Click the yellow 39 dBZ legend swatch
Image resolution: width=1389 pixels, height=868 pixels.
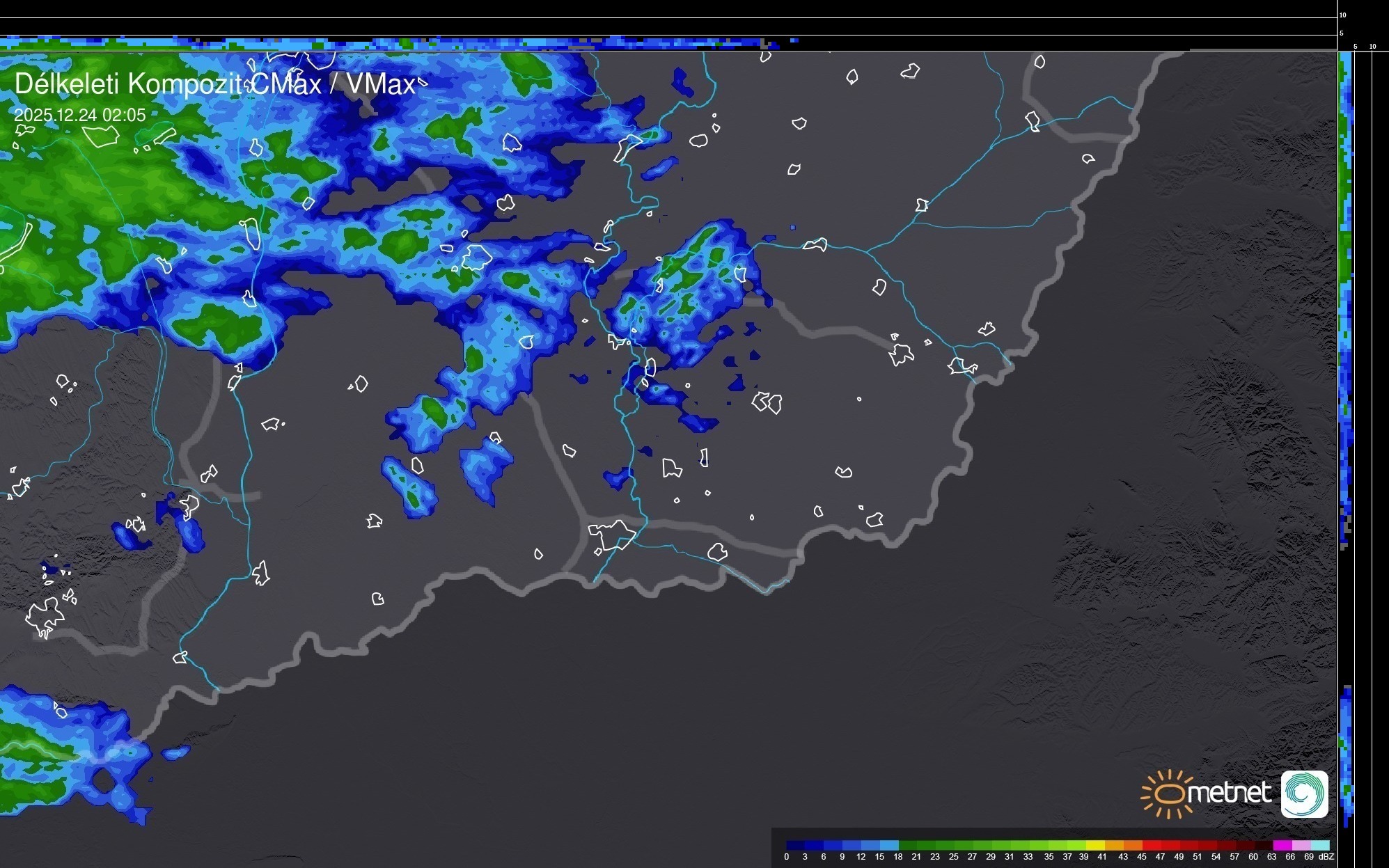(x=1095, y=845)
